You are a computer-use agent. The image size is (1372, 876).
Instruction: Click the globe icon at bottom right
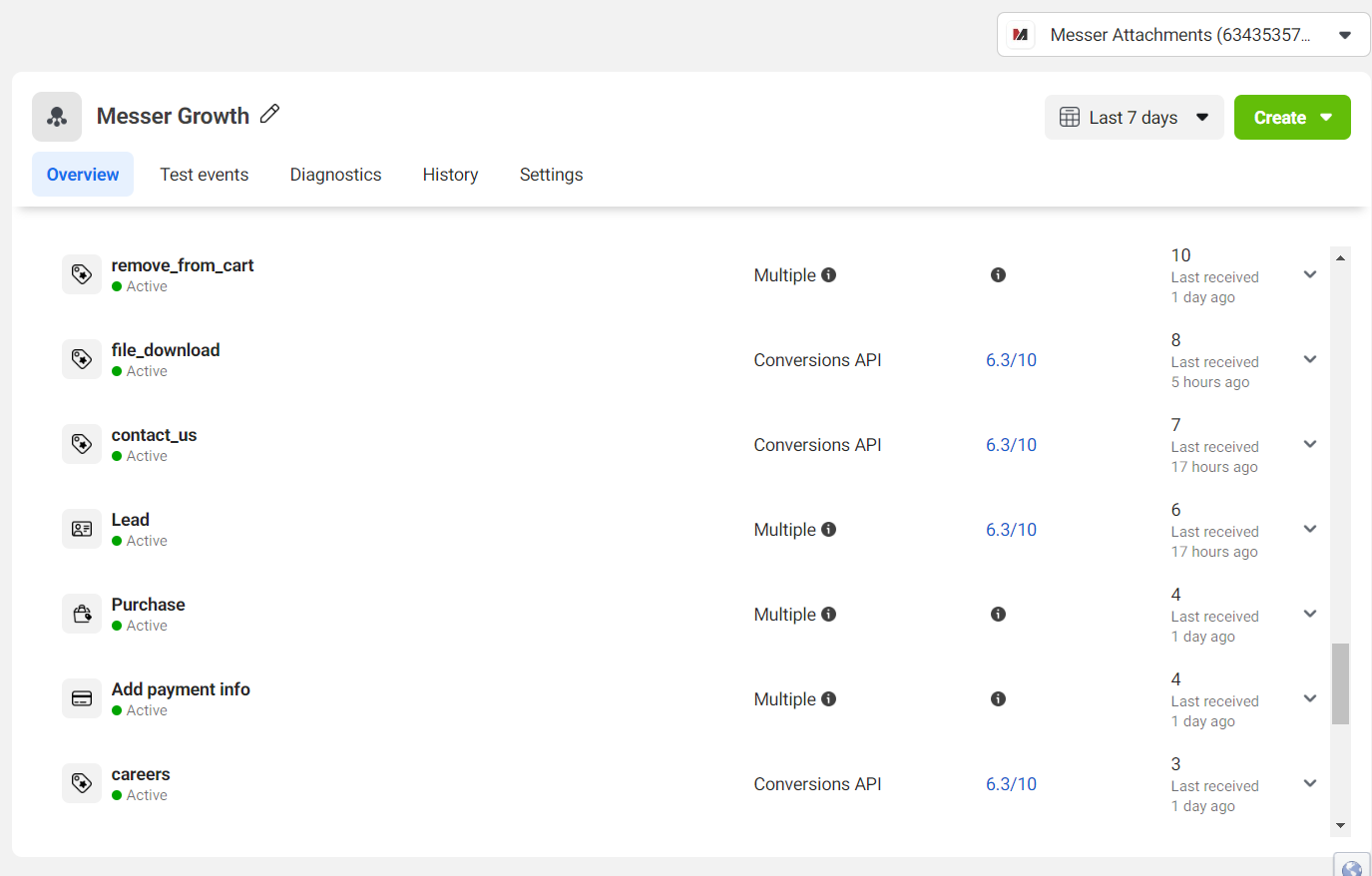[1352, 867]
